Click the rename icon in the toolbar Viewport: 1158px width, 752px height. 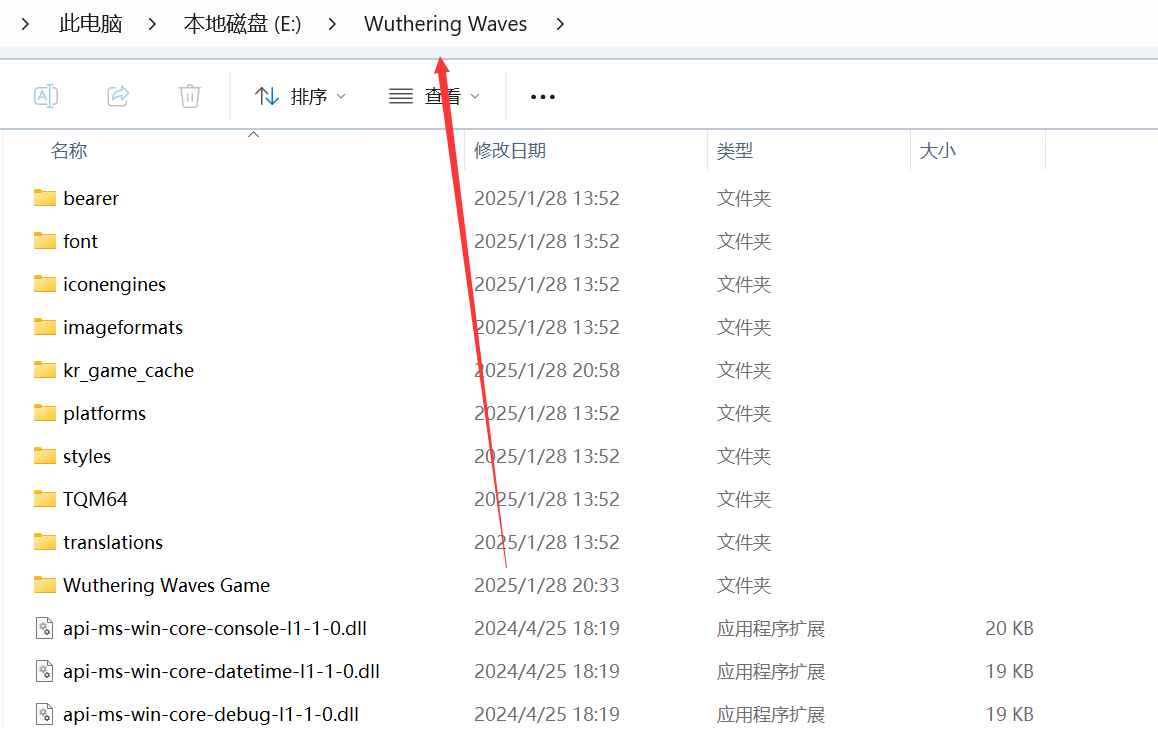(46, 95)
